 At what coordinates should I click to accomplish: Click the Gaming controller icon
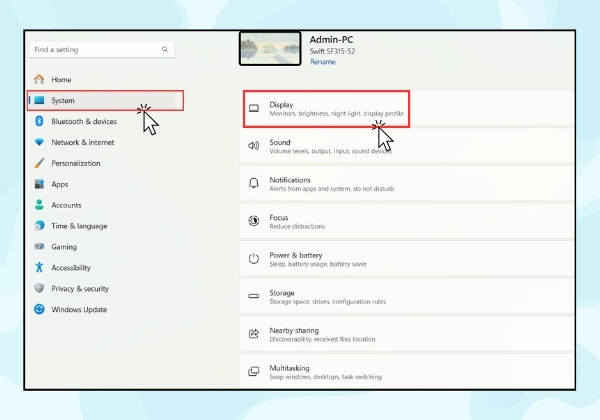[39, 246]
